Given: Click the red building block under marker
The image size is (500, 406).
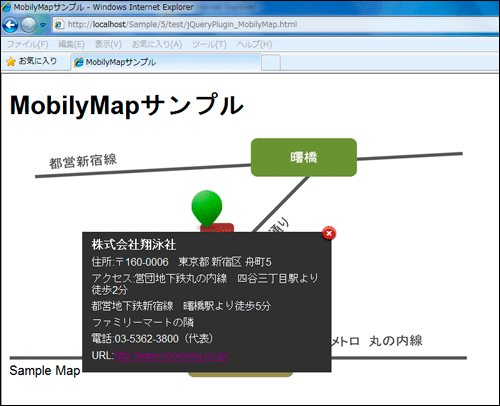Looking at the screenshot, I should (217, 228).
